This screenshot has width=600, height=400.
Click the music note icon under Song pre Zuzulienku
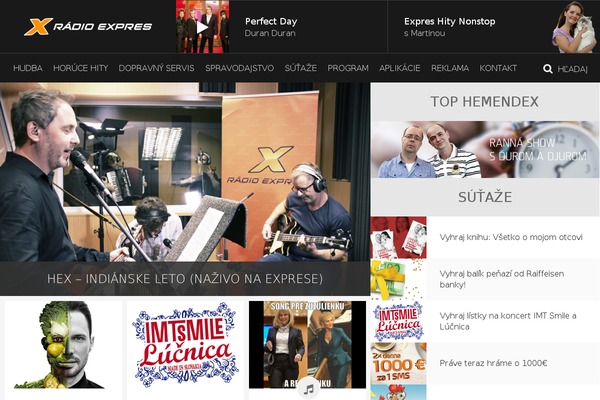[308, 389]
